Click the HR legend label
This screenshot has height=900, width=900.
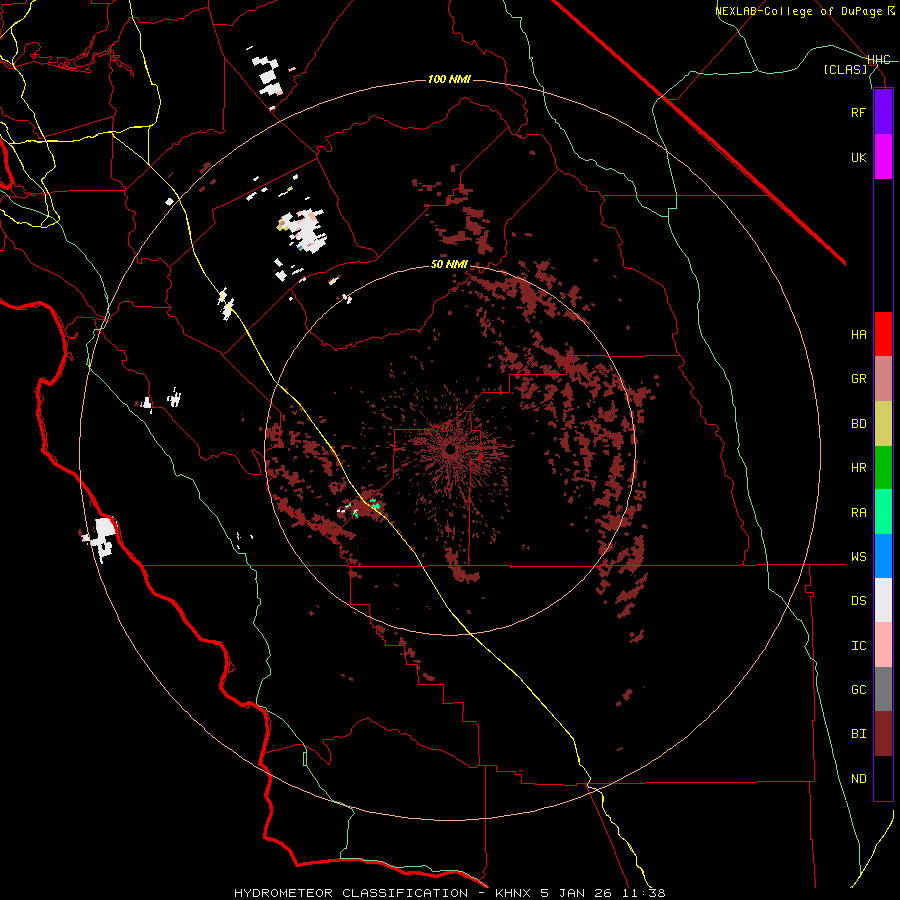tap(858, 468)
